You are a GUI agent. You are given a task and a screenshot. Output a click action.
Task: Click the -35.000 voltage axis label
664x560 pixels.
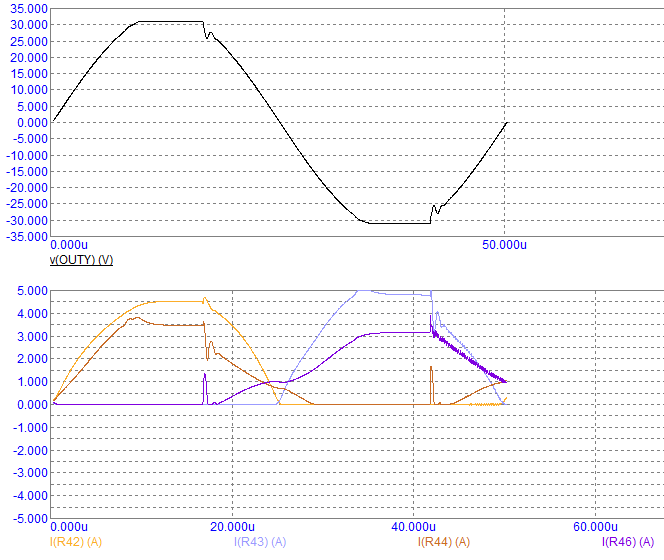pos(27,236)
